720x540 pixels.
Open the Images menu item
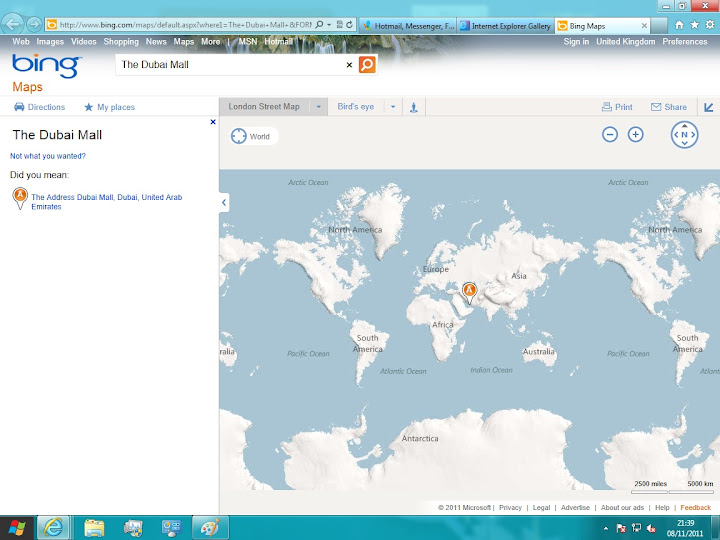click(x=50, y=42)
